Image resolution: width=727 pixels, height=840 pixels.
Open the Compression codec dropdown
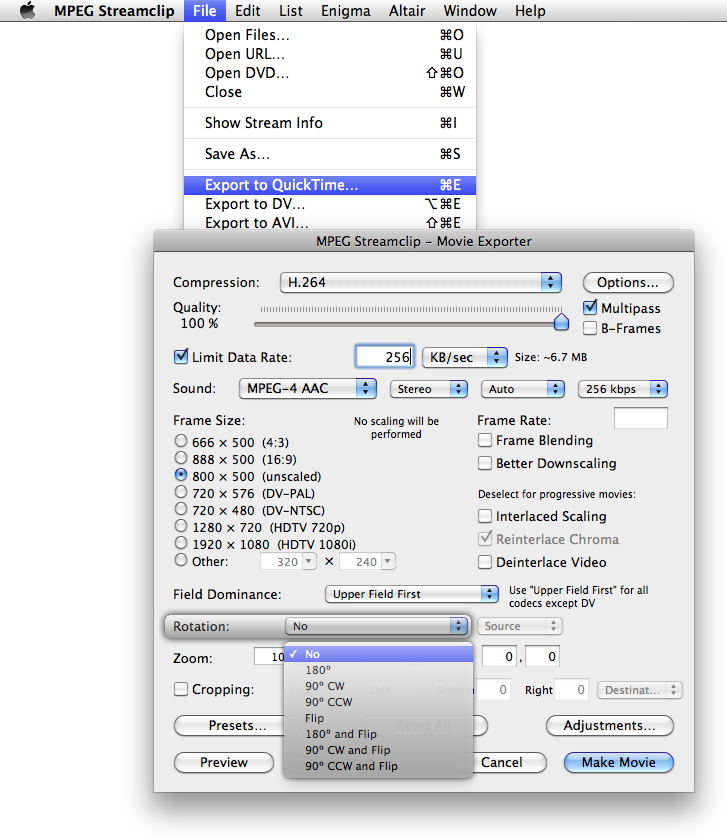pyautogui.click(x=421, y=282)
